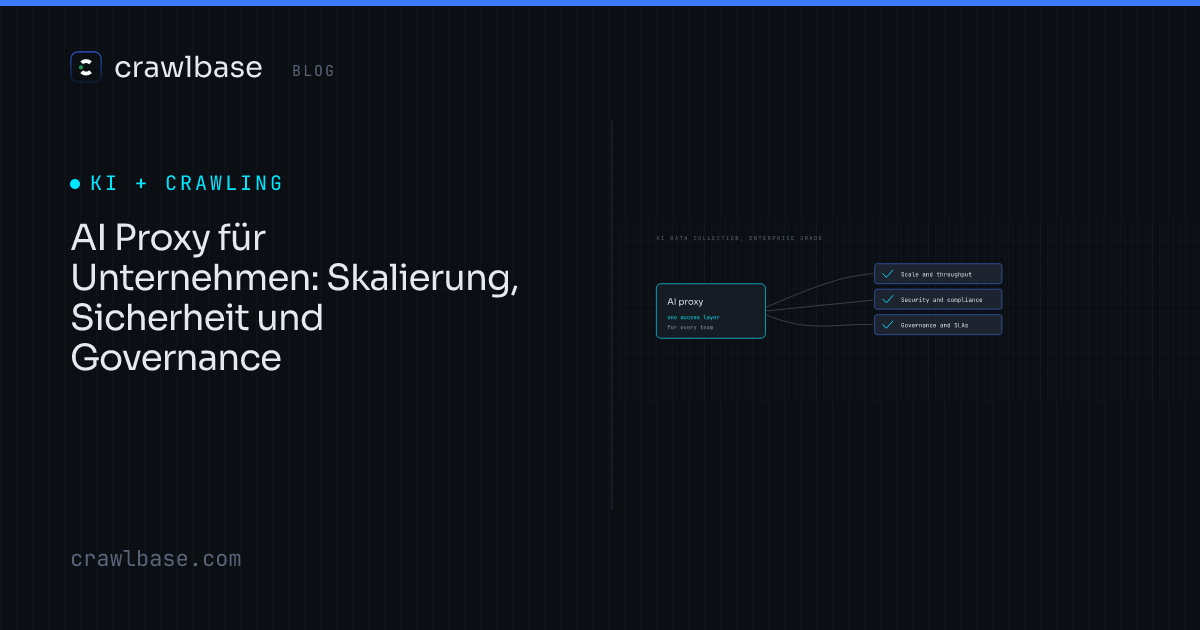Click the 'AI DATA COLLECTION, ENTERPRISE GRADE' caption
This screenshot has height=630, width=1200.
[x=739, y=238]
